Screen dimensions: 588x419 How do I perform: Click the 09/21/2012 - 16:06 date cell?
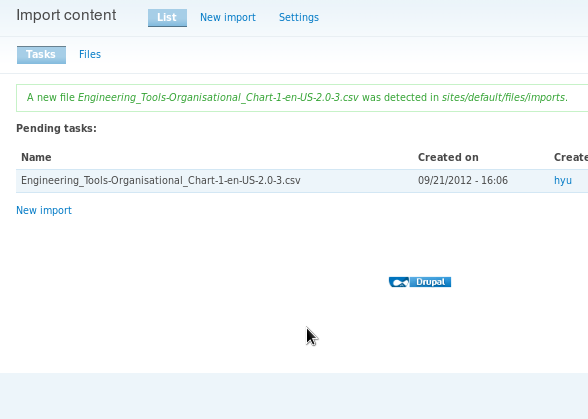click(x=463, y=180)
